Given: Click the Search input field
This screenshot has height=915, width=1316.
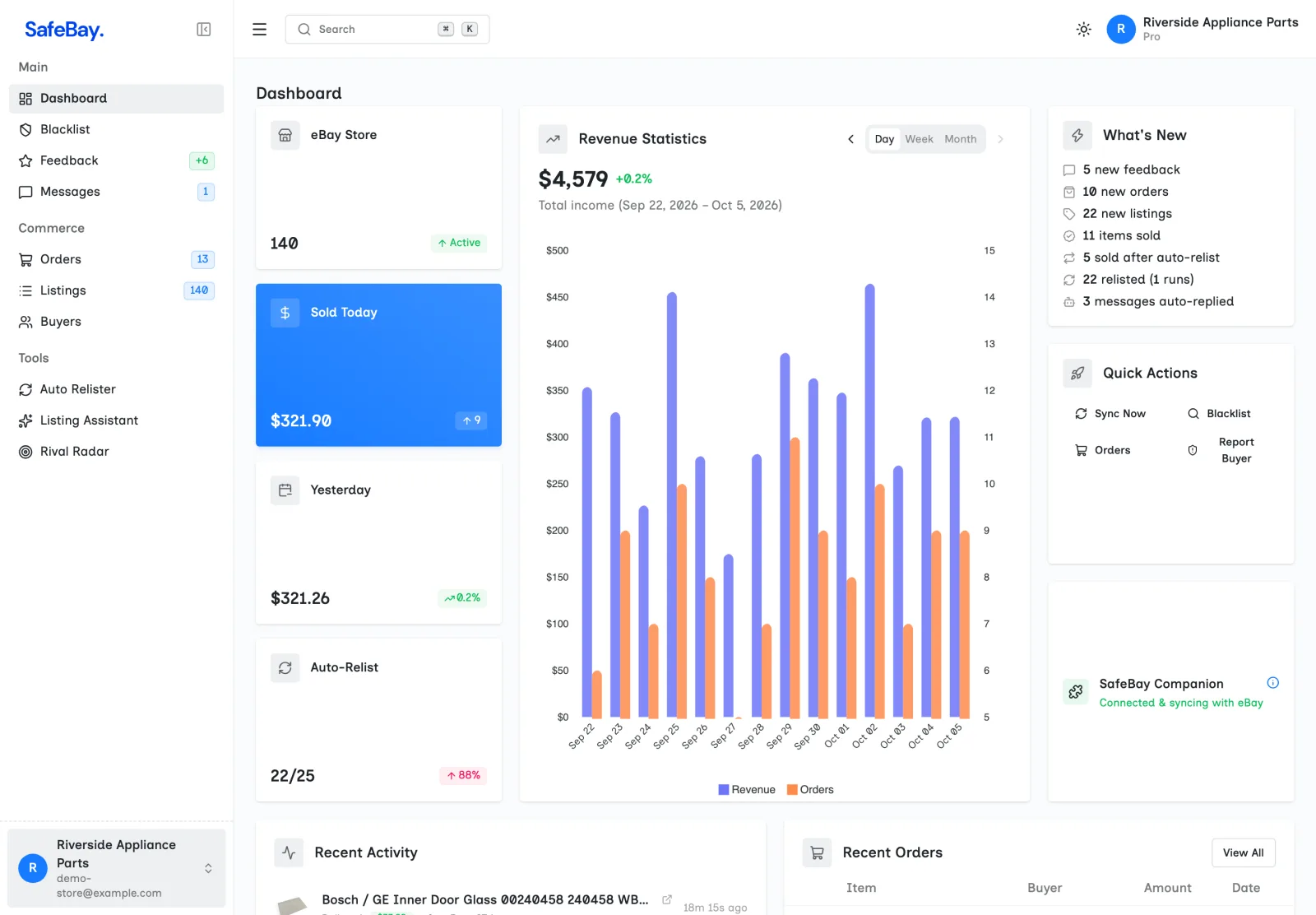Looking at the screenshot, I should (x=387, y=30).
